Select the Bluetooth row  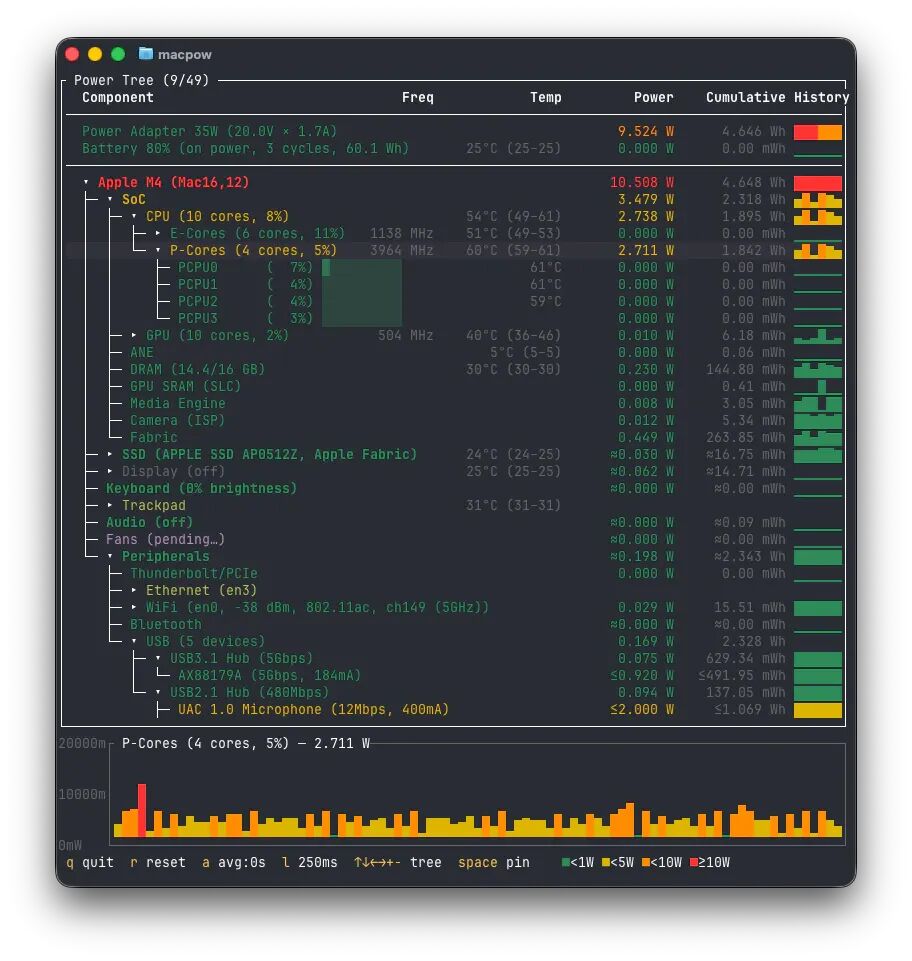pyautogui.click(x=454, y=624)
